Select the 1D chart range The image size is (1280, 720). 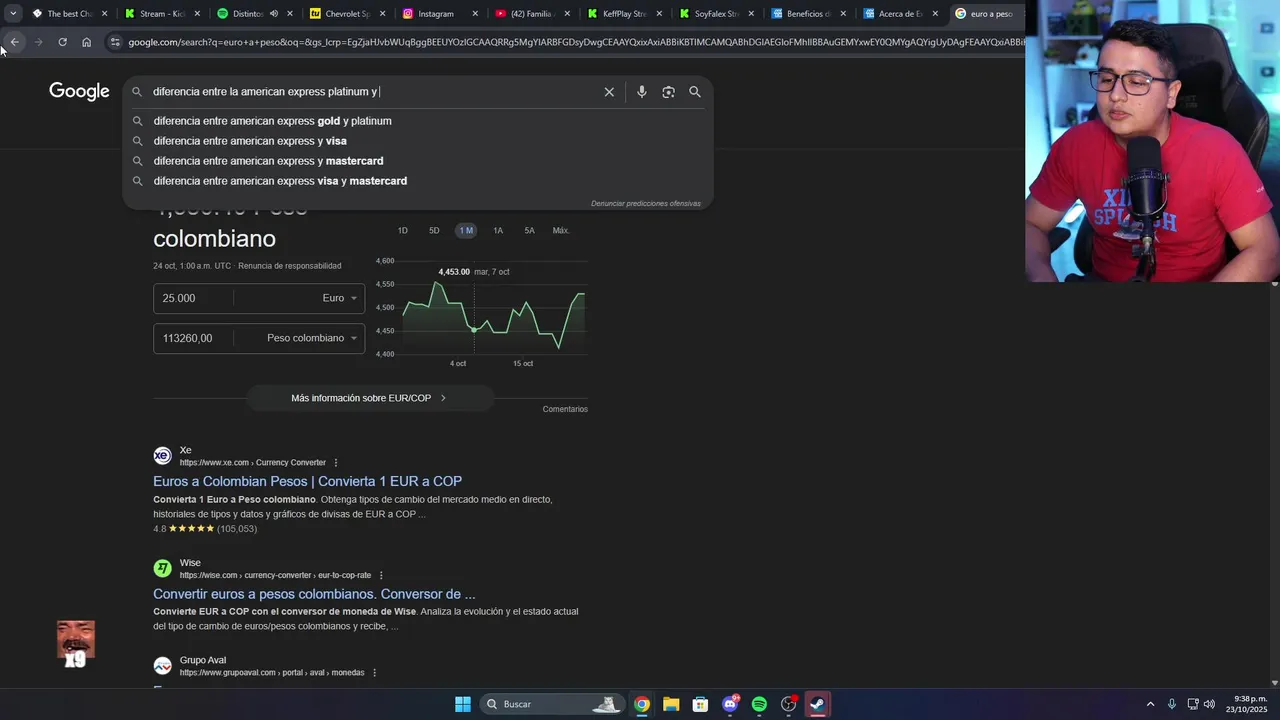pos(403,231)
